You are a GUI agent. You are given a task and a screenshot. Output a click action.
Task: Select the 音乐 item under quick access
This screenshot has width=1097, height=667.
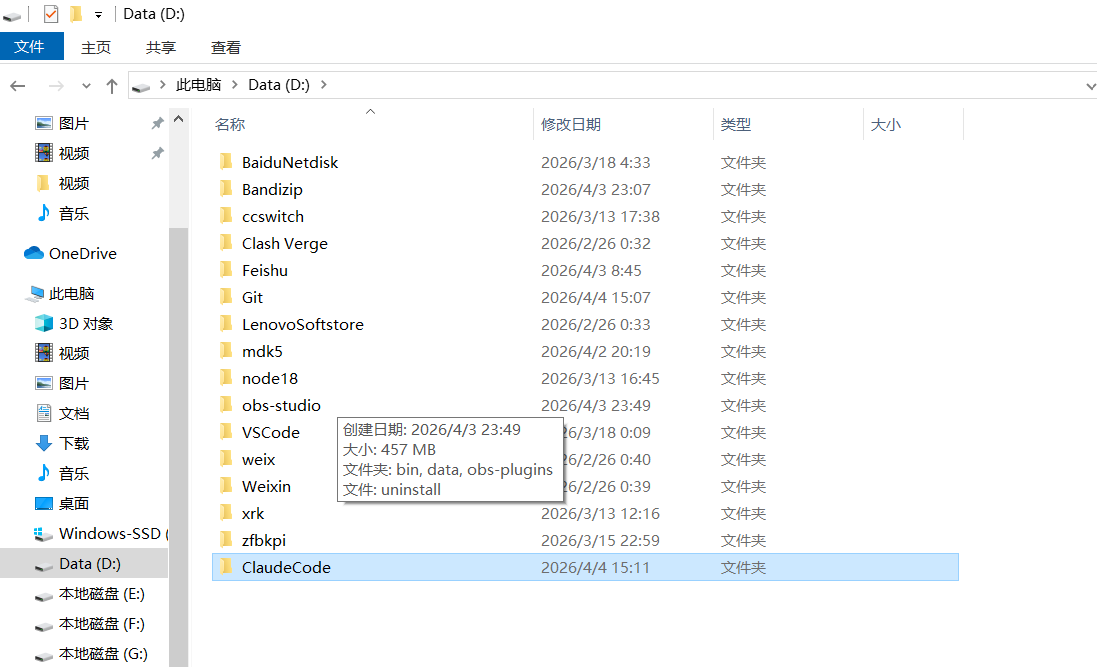pyautogui.click(x=74, y=213)
